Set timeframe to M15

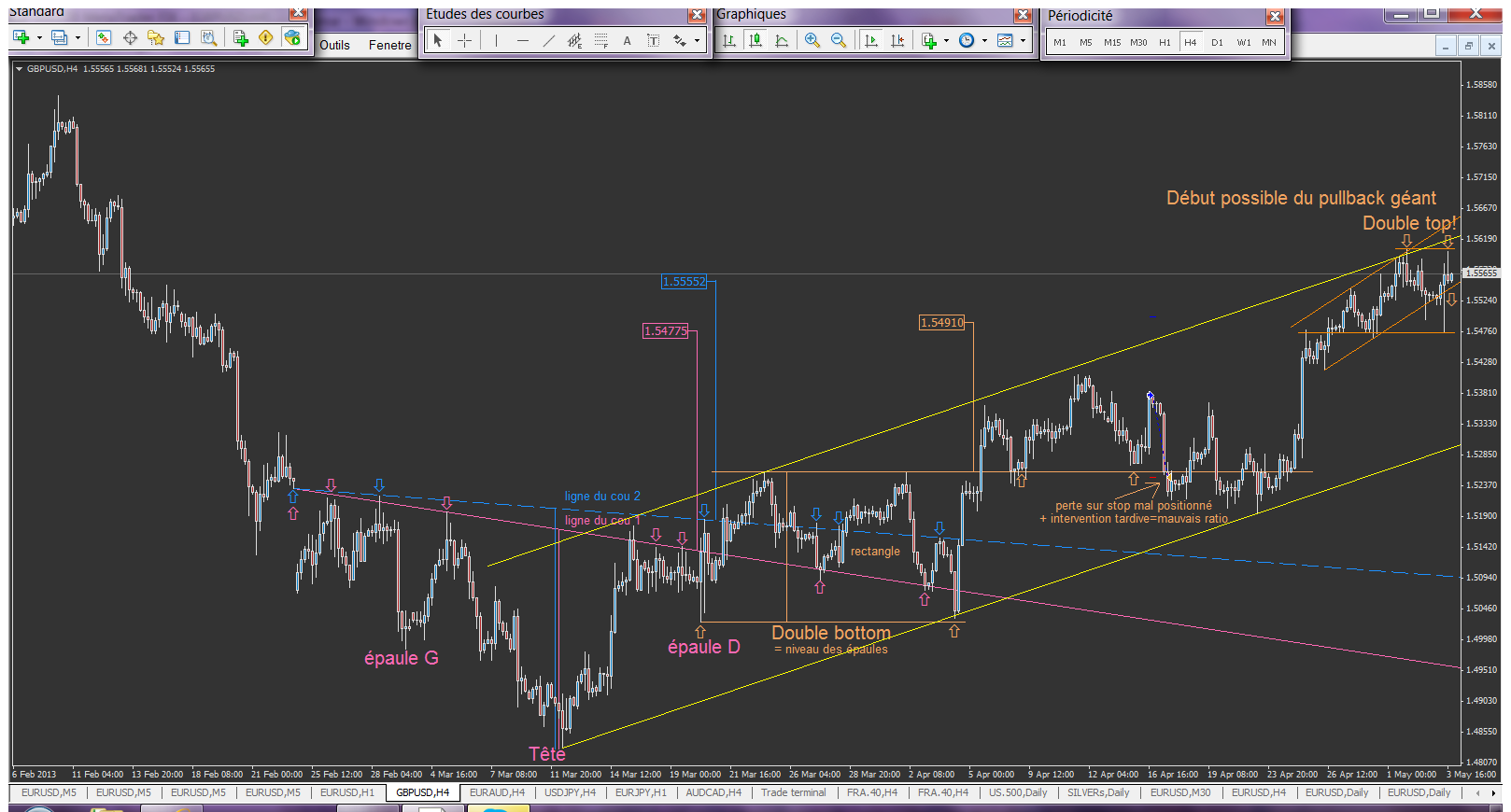(1112, 42)
